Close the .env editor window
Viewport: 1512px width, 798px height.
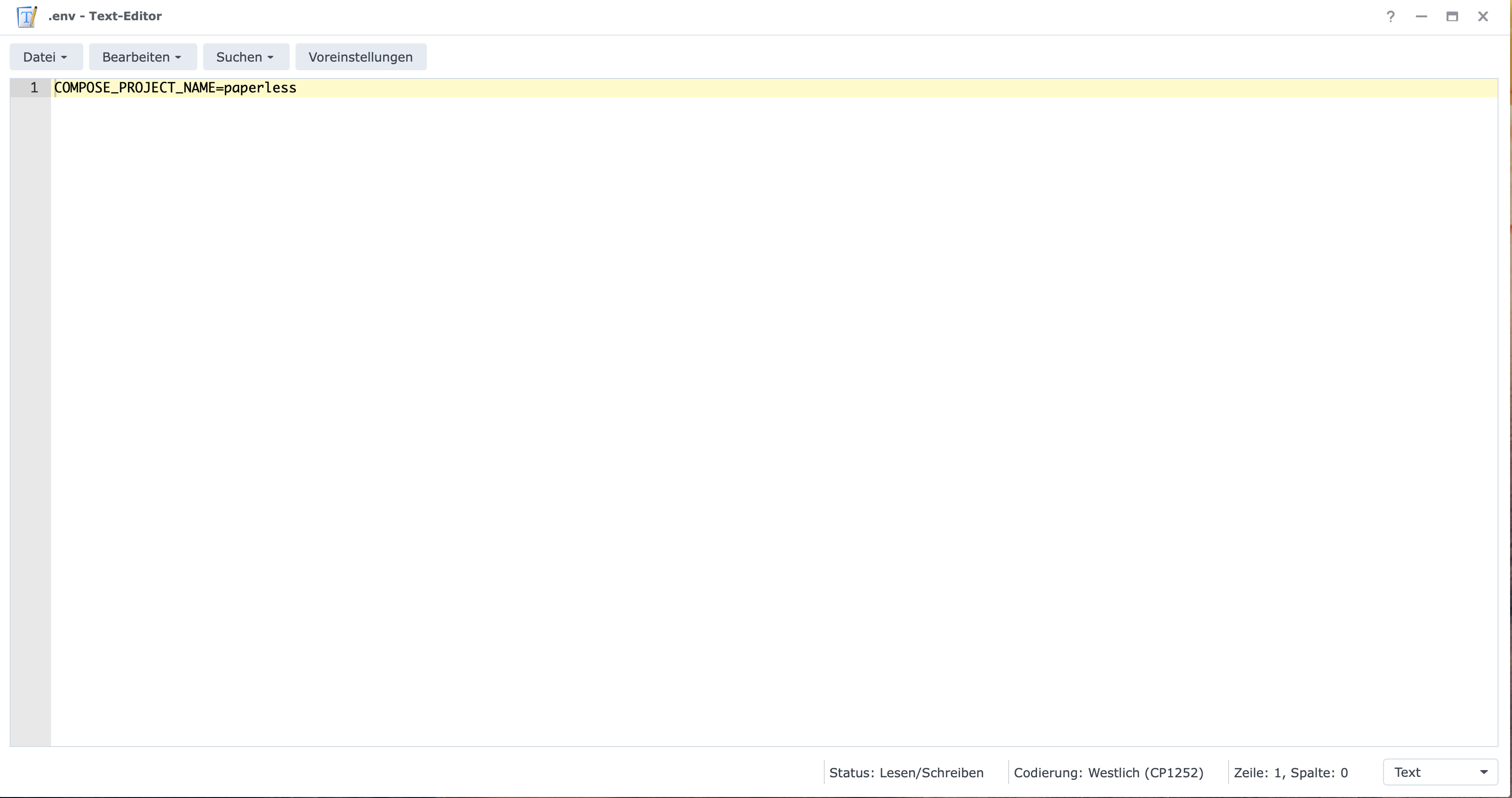coord(1483,16)
